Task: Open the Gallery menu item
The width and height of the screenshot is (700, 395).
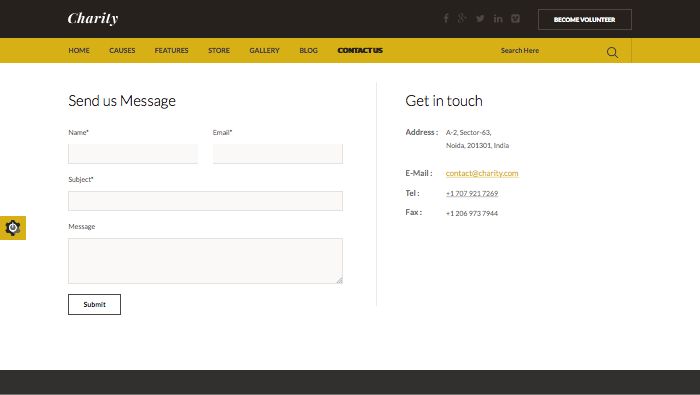Action: (x=264, y=50)
